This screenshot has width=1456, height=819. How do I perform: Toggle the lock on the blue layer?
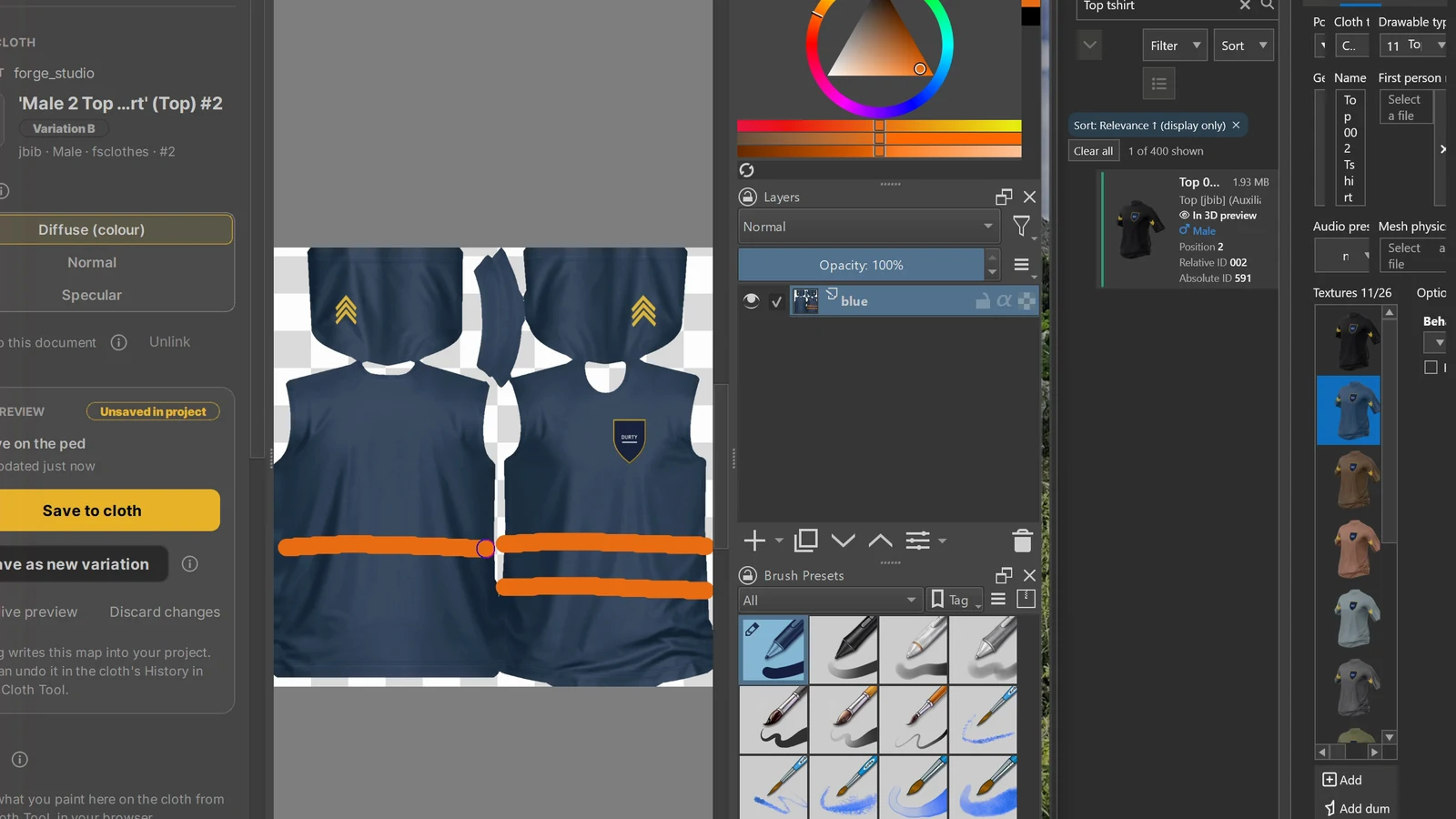983,300
